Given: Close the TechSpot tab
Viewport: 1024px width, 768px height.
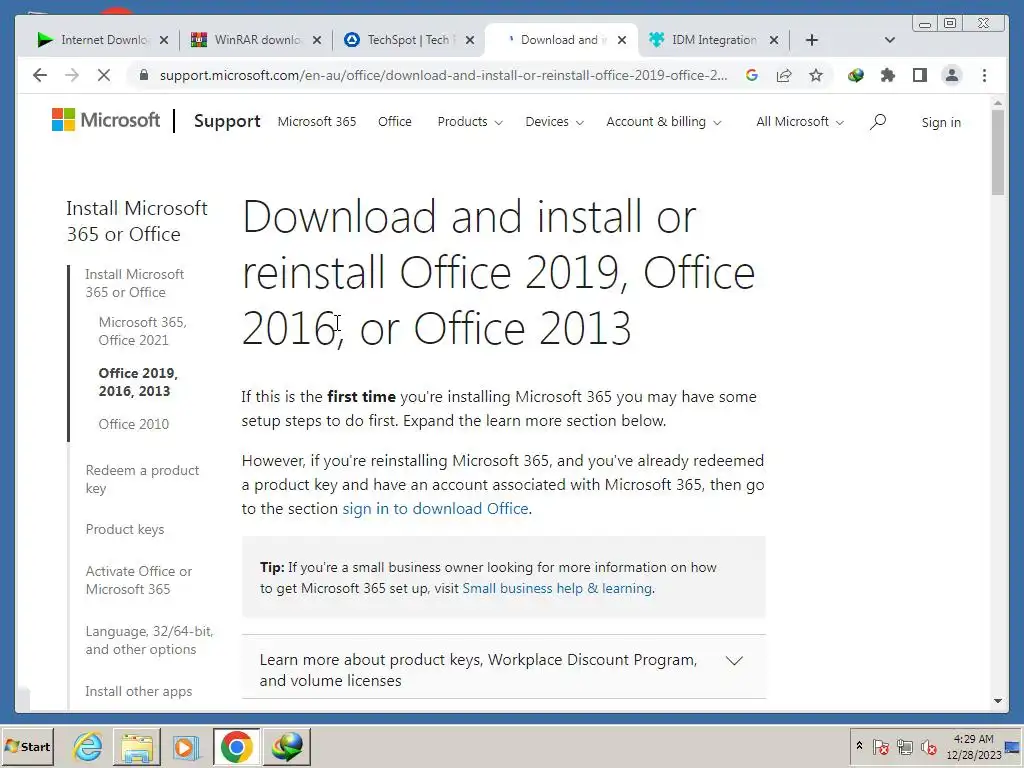Looking at the screenshot, I should (470, 40).
